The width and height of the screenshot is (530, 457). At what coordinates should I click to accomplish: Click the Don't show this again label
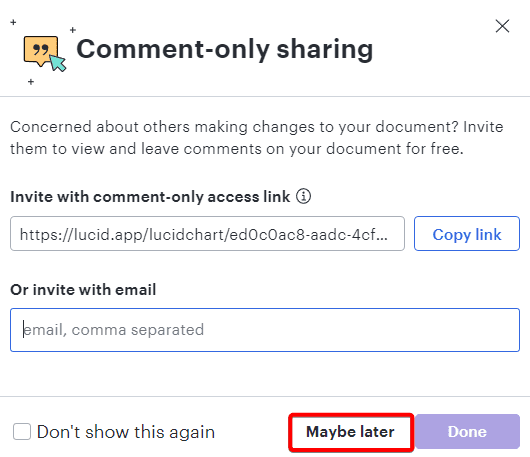[126, 432]
